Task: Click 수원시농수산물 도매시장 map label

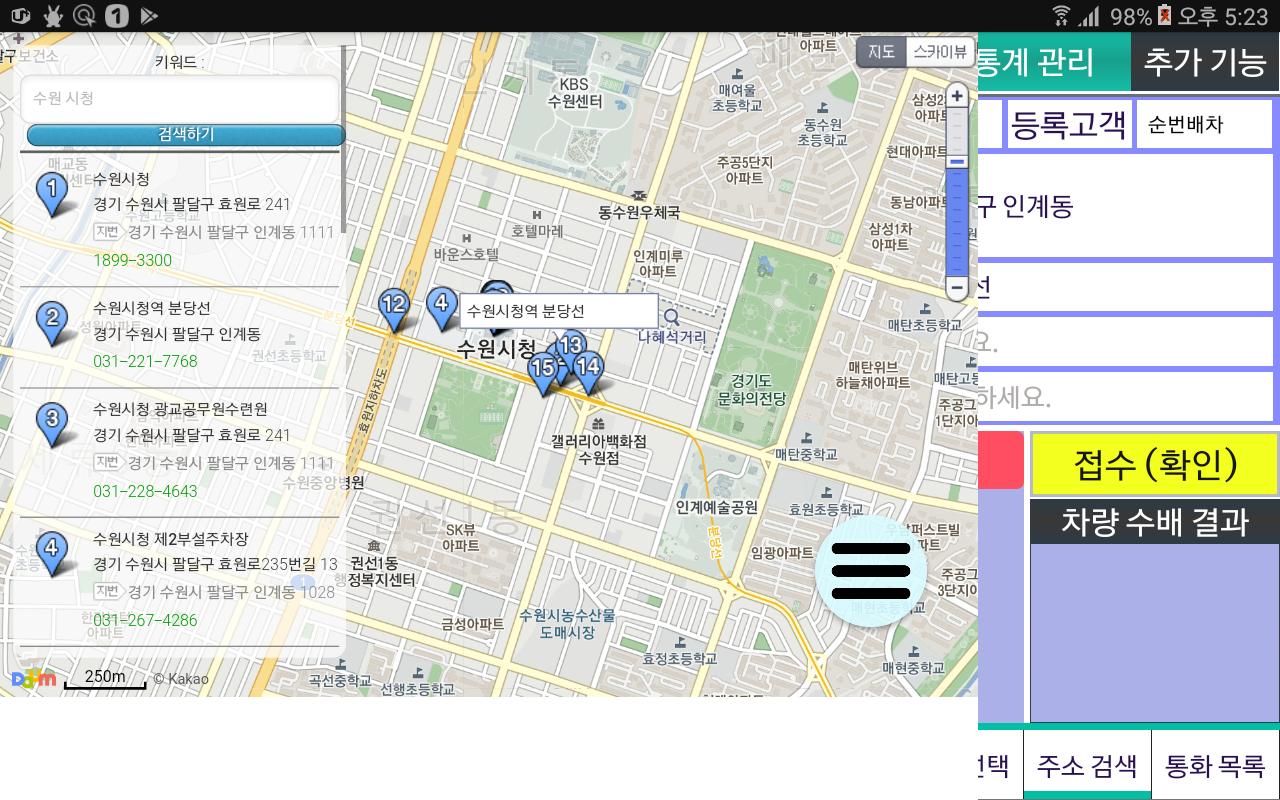Action: (567, 623)
